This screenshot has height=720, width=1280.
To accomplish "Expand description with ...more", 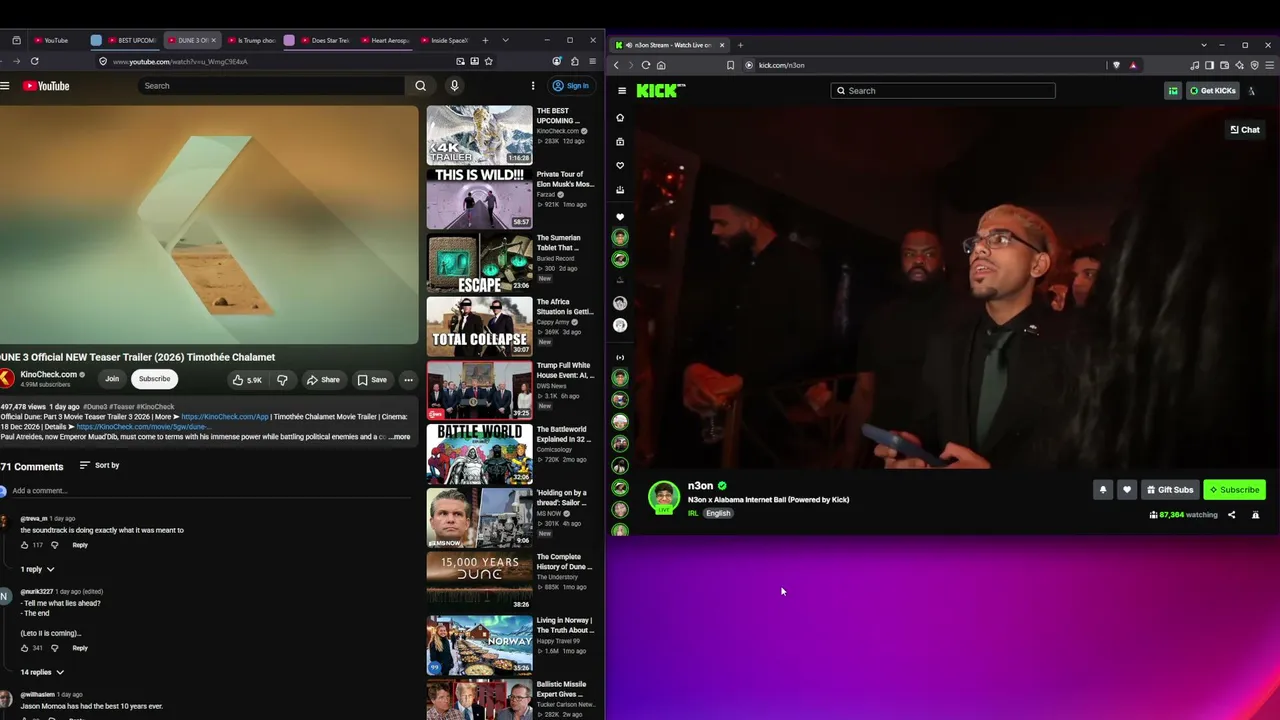I will click(398, 437).
